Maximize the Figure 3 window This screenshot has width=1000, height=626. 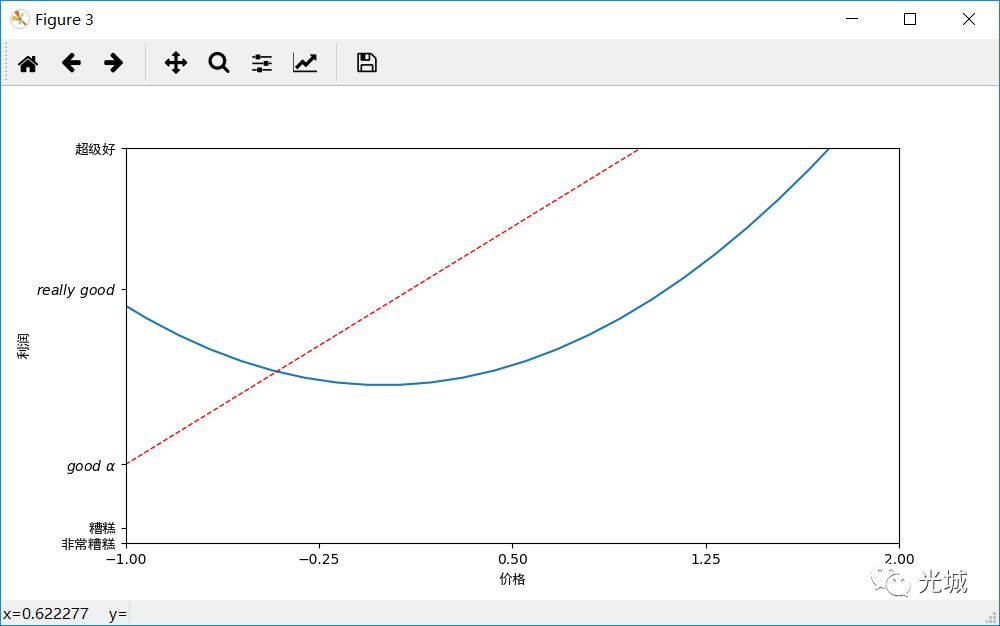pyautogui.click(x=910, y=19)
